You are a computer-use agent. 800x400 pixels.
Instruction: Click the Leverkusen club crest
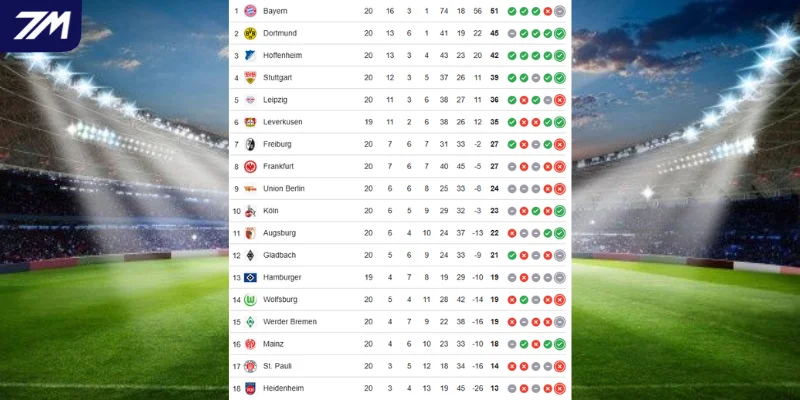click(x=250, y=122)
